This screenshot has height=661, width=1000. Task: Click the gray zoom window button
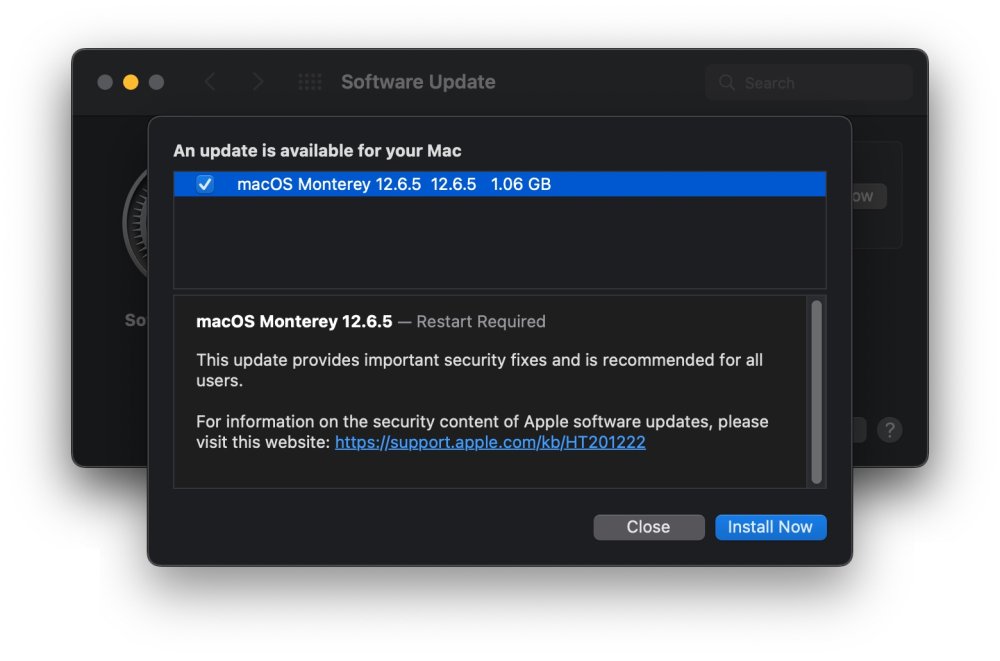[156, 82]
